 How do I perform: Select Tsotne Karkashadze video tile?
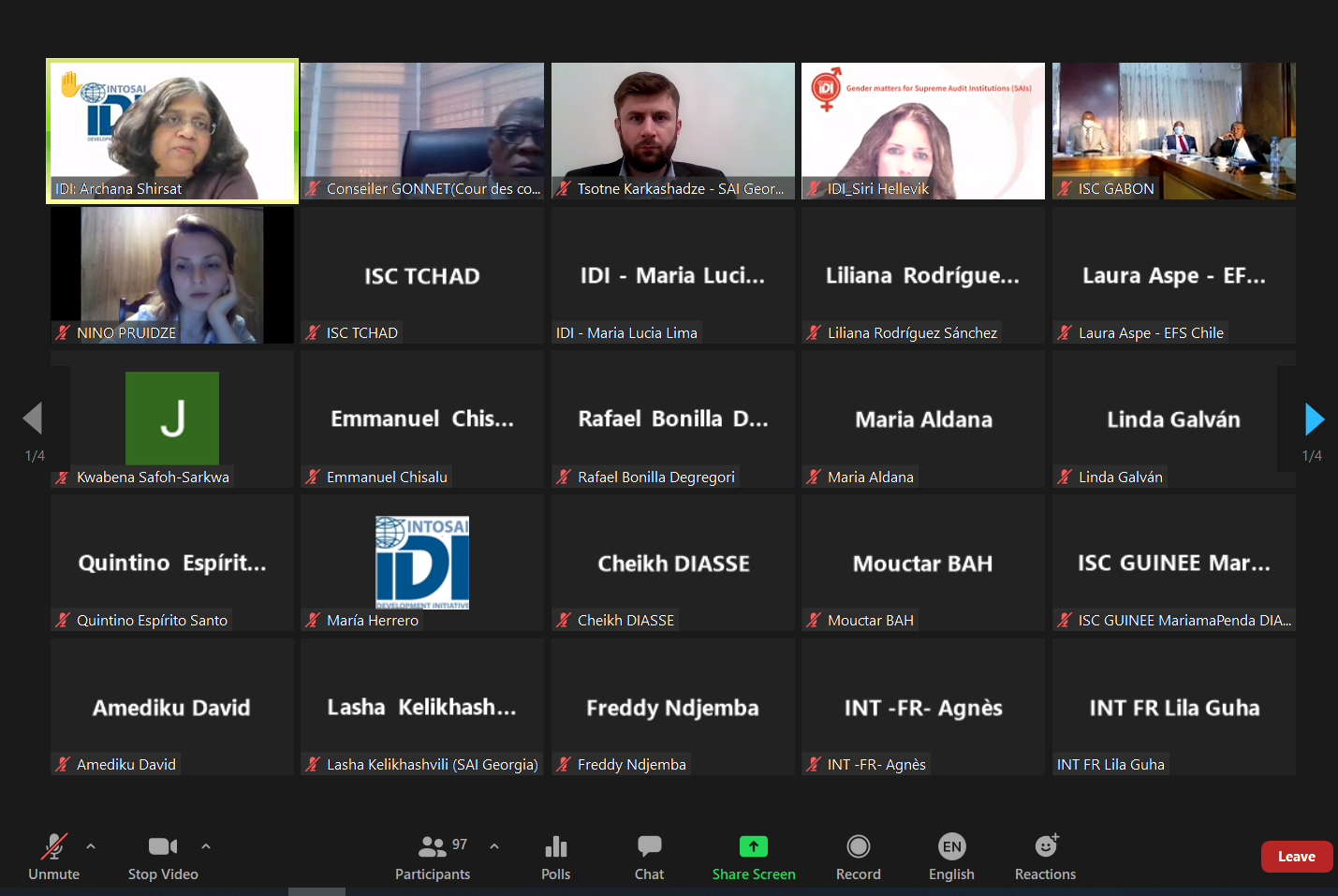(673, 131)
